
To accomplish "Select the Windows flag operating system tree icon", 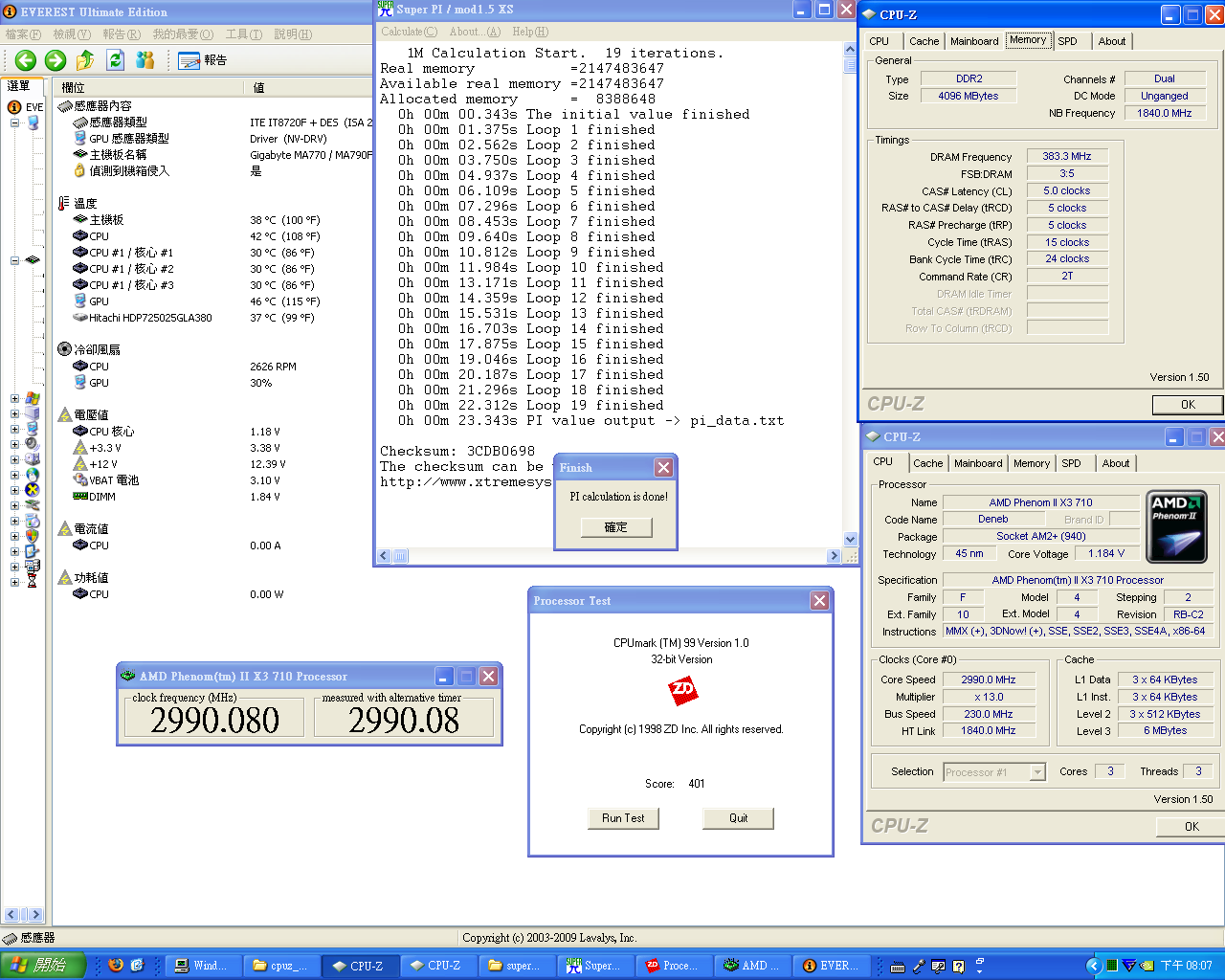I will (33, 398).
